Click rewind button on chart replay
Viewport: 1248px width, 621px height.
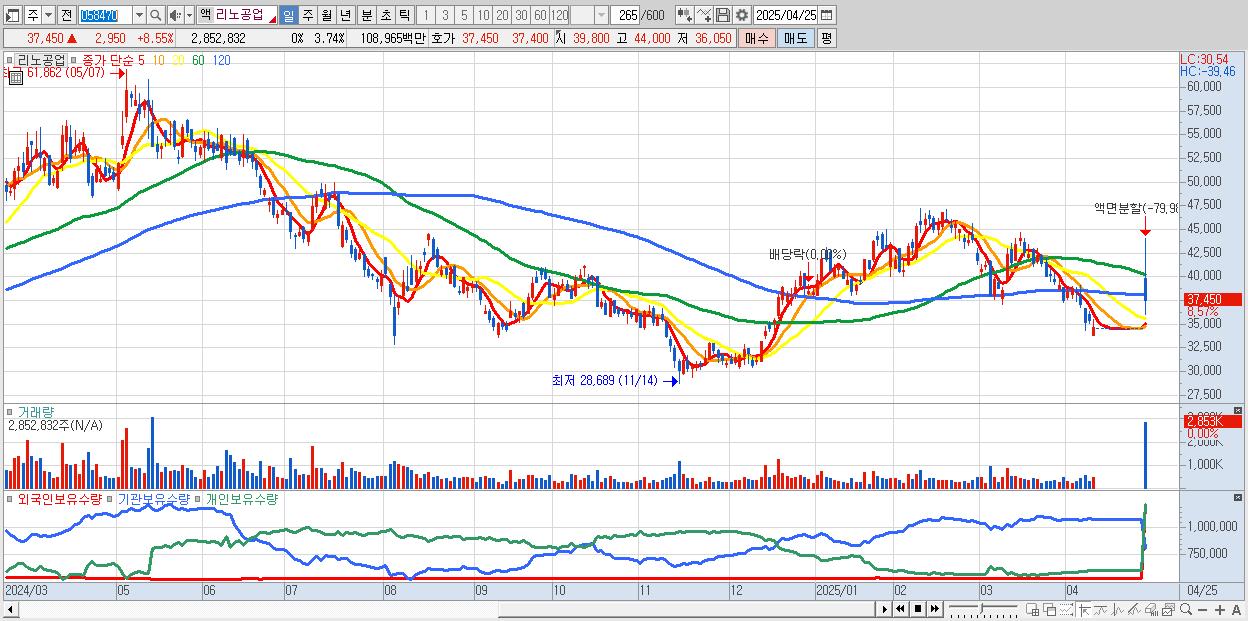pyautogui.click(x=900, y=609)
